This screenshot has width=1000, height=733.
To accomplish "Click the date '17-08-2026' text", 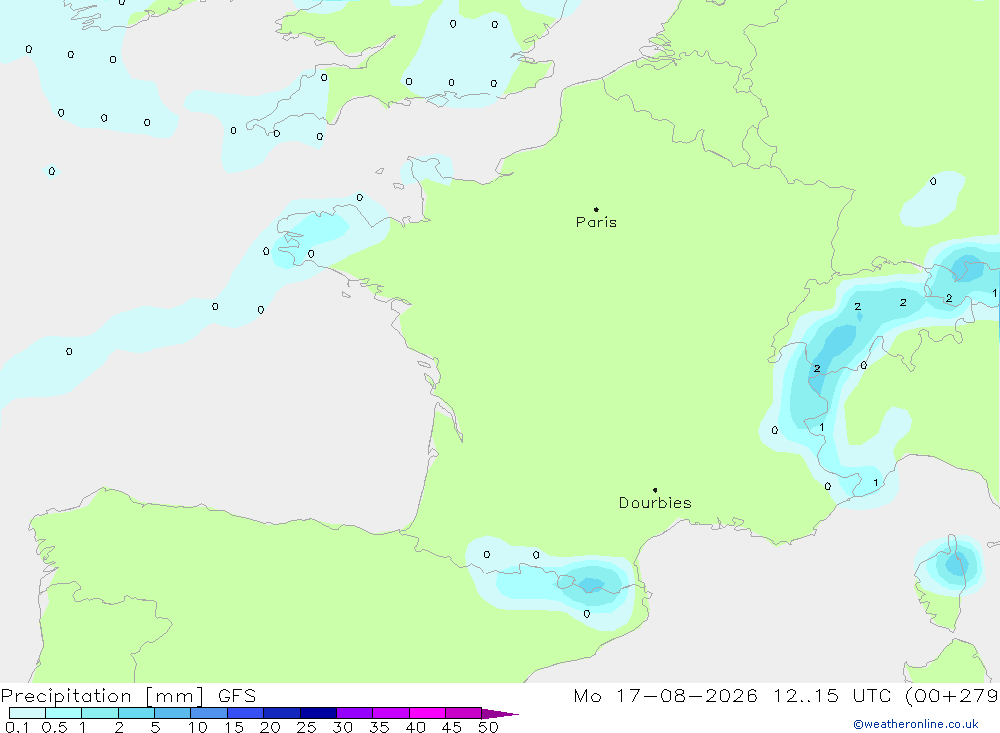I will pyautogui.click(x=687, y=696).
